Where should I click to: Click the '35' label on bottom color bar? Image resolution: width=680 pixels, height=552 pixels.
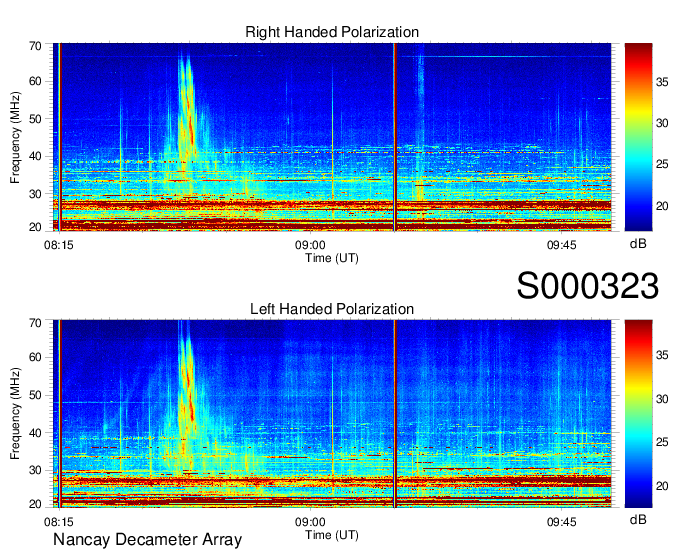click(x=662, y=356)
